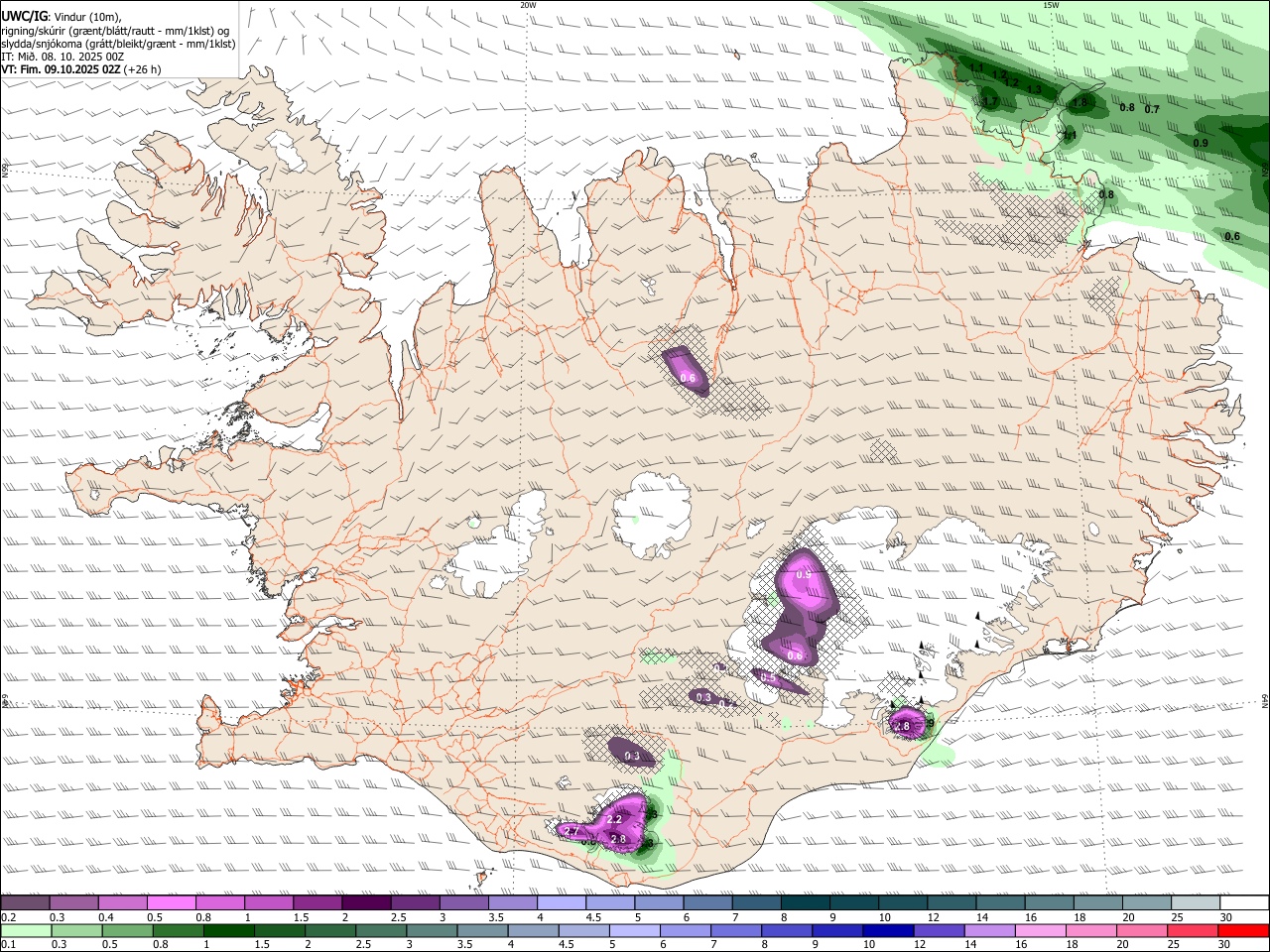Click the violet rain swatch between 12 and 14
1270x952 pixels.
coord(939,930)
